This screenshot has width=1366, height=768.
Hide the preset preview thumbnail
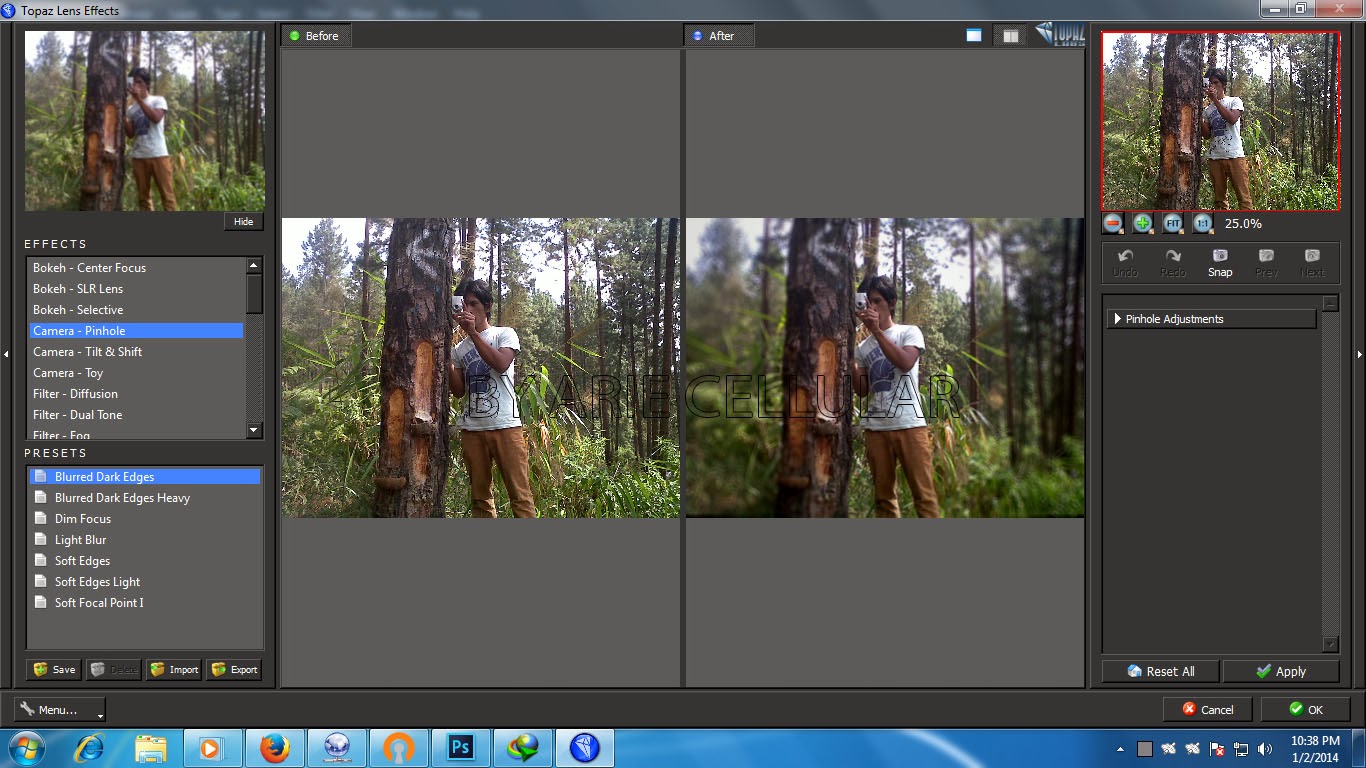tap(244, 222)
